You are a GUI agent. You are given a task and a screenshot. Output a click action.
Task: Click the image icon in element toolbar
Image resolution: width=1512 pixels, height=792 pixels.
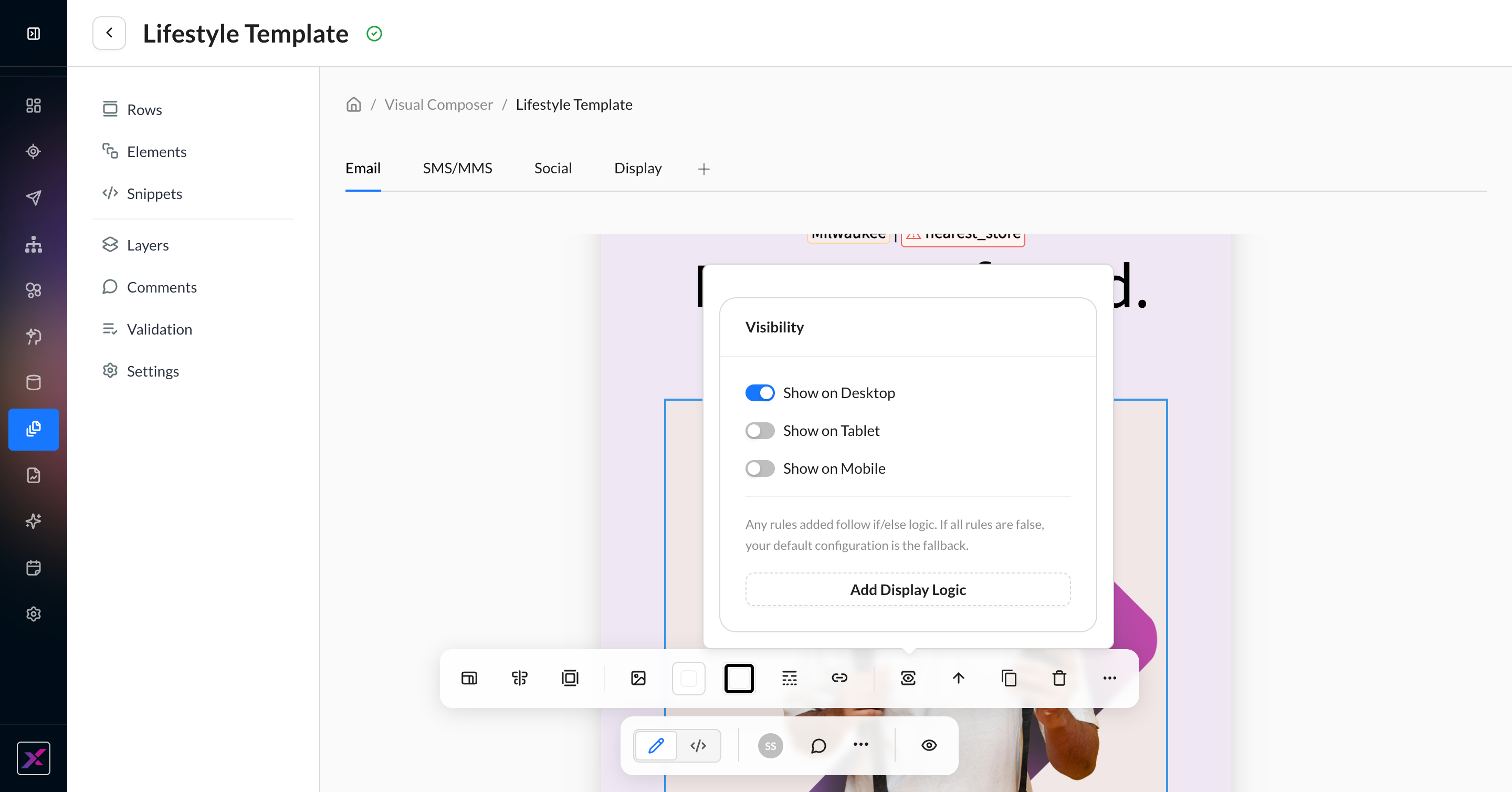pos(638,678)
